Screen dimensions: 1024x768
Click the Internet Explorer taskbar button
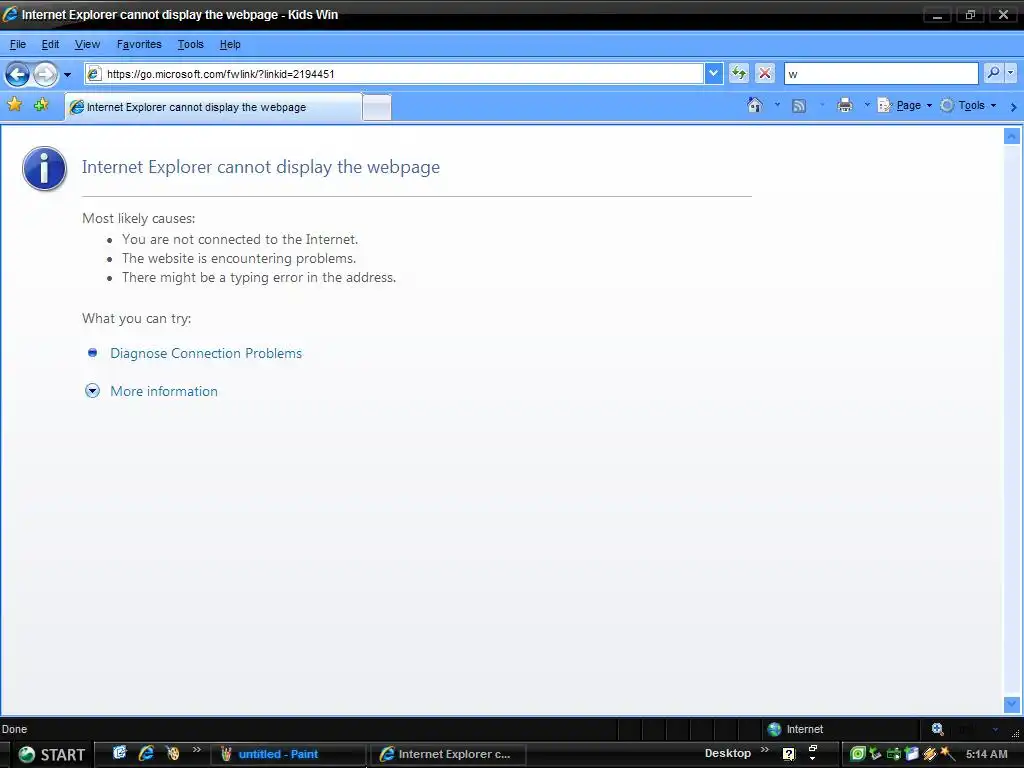[x=448, y=754]
